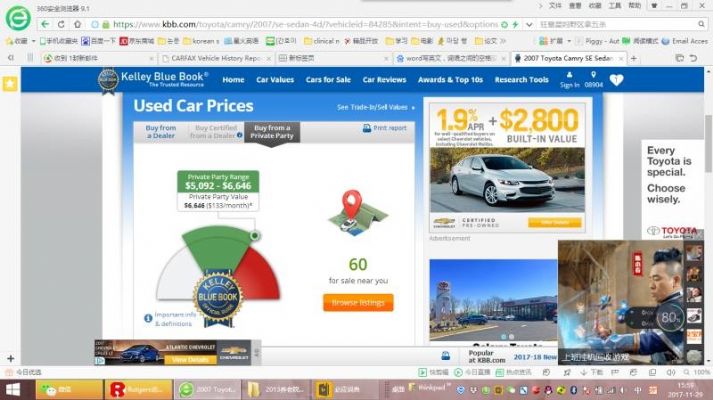Screen dimensions: 713x400
Task: Open the Windows Start button
Action: [x=14, y=388]
